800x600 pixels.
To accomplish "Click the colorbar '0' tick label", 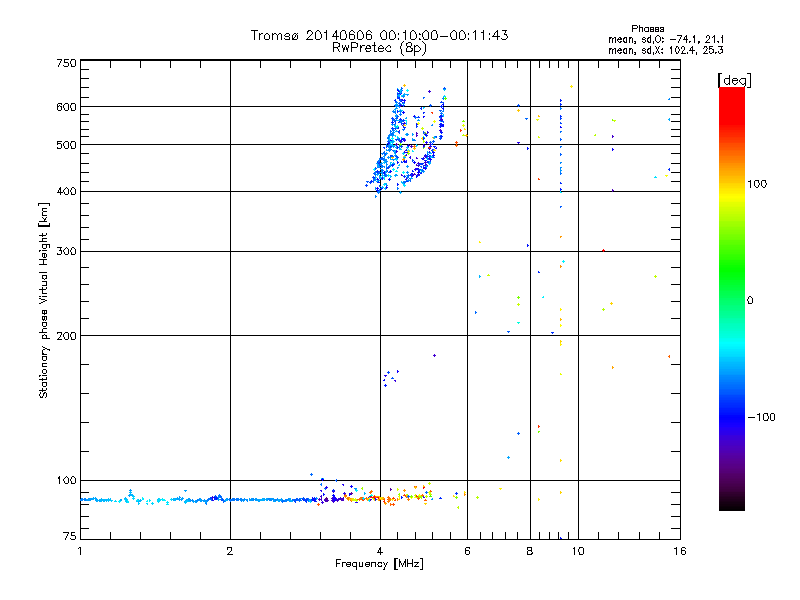I will 749,301.
